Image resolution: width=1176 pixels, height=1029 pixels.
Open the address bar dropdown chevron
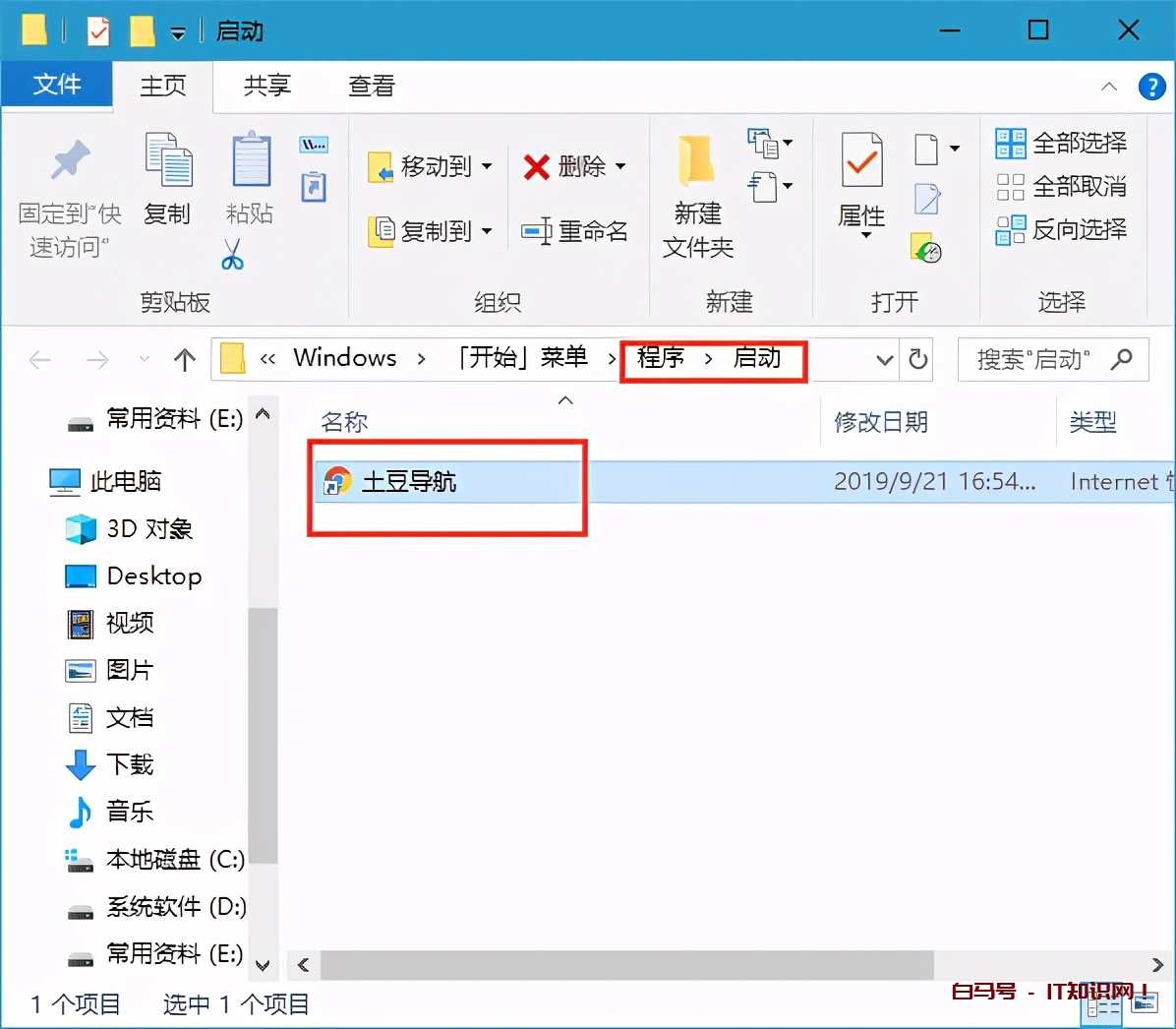click(x=883, y=359)
